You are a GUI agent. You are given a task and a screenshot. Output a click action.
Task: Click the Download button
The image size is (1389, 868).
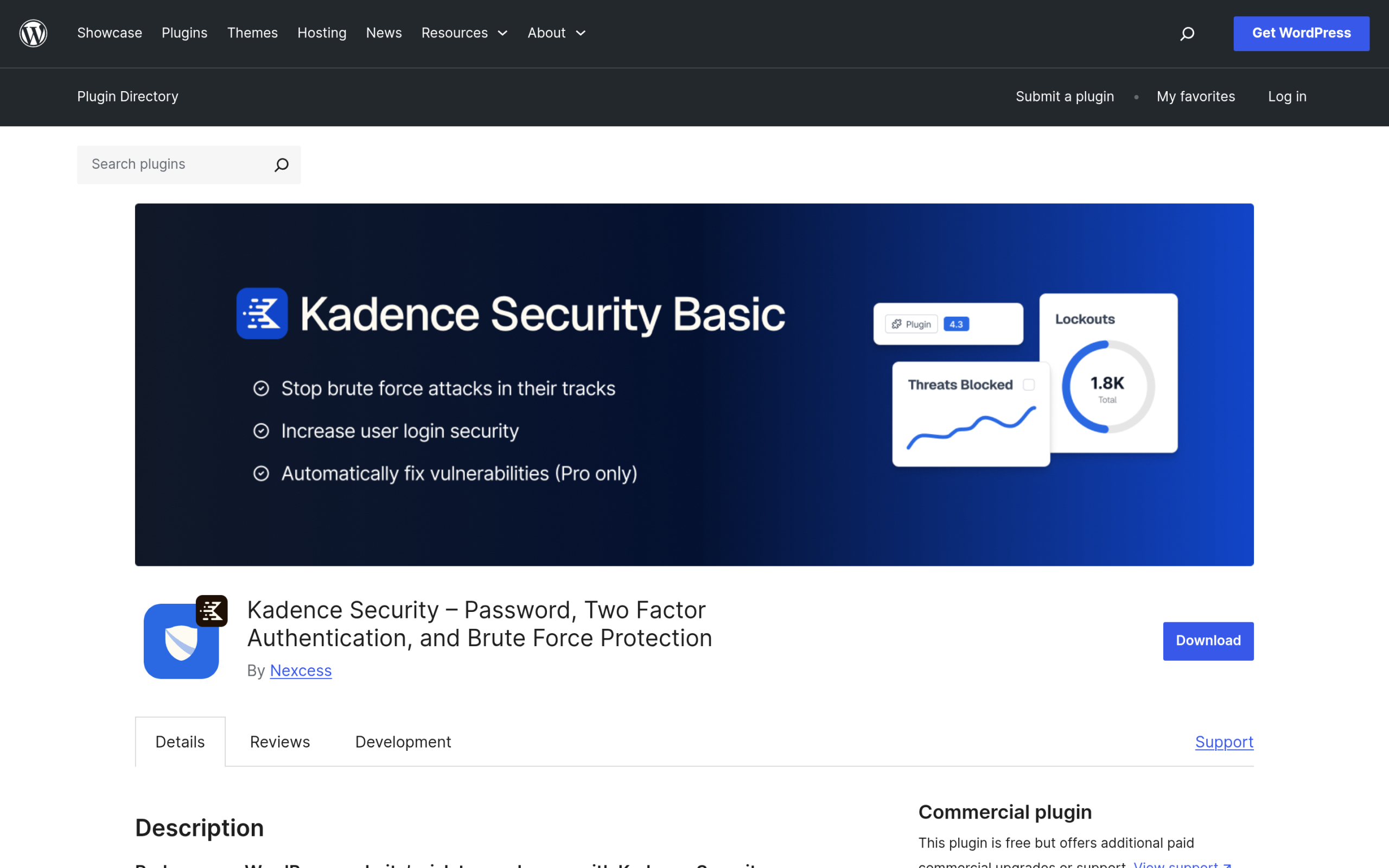tap(1208, 641)
